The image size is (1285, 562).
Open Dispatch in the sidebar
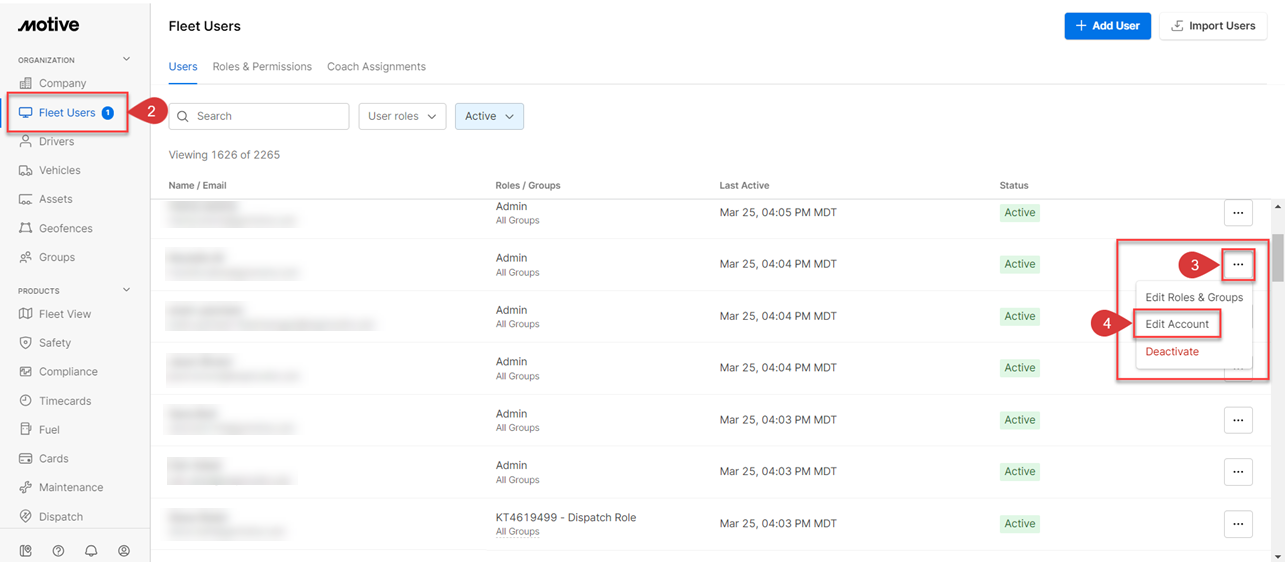[x=60, y=517]
